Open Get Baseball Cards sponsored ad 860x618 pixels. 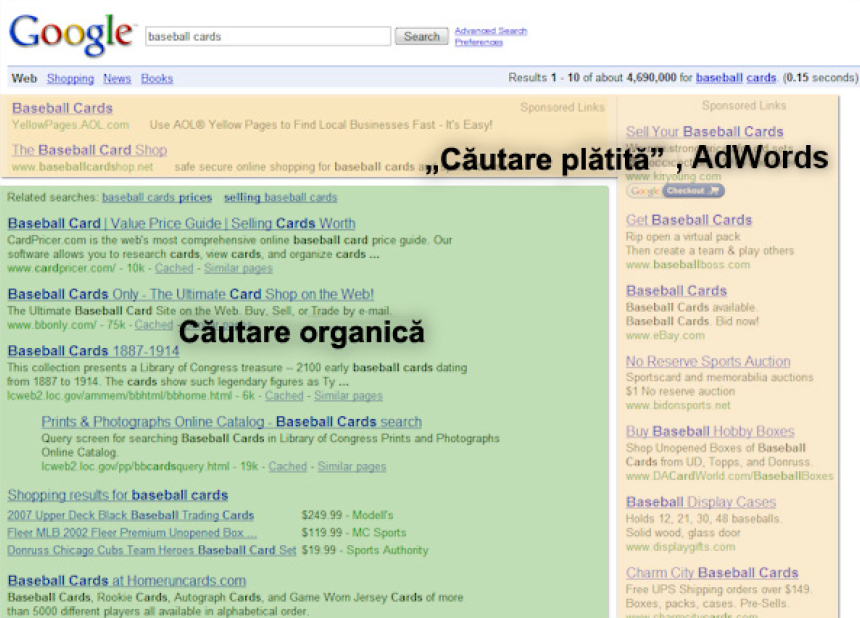(x=689, y=220)
